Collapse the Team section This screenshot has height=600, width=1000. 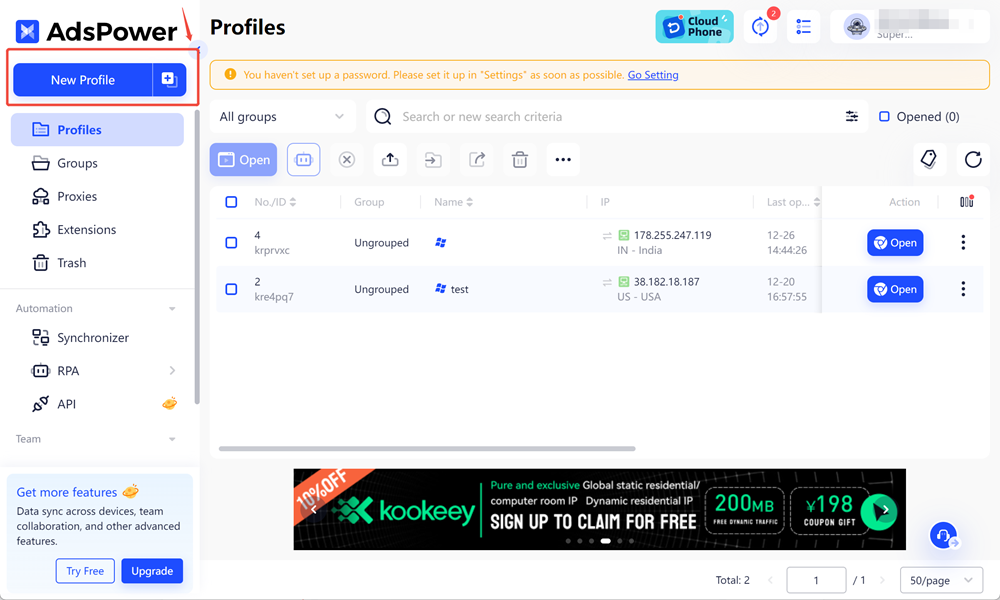click(x=172, y=439)
